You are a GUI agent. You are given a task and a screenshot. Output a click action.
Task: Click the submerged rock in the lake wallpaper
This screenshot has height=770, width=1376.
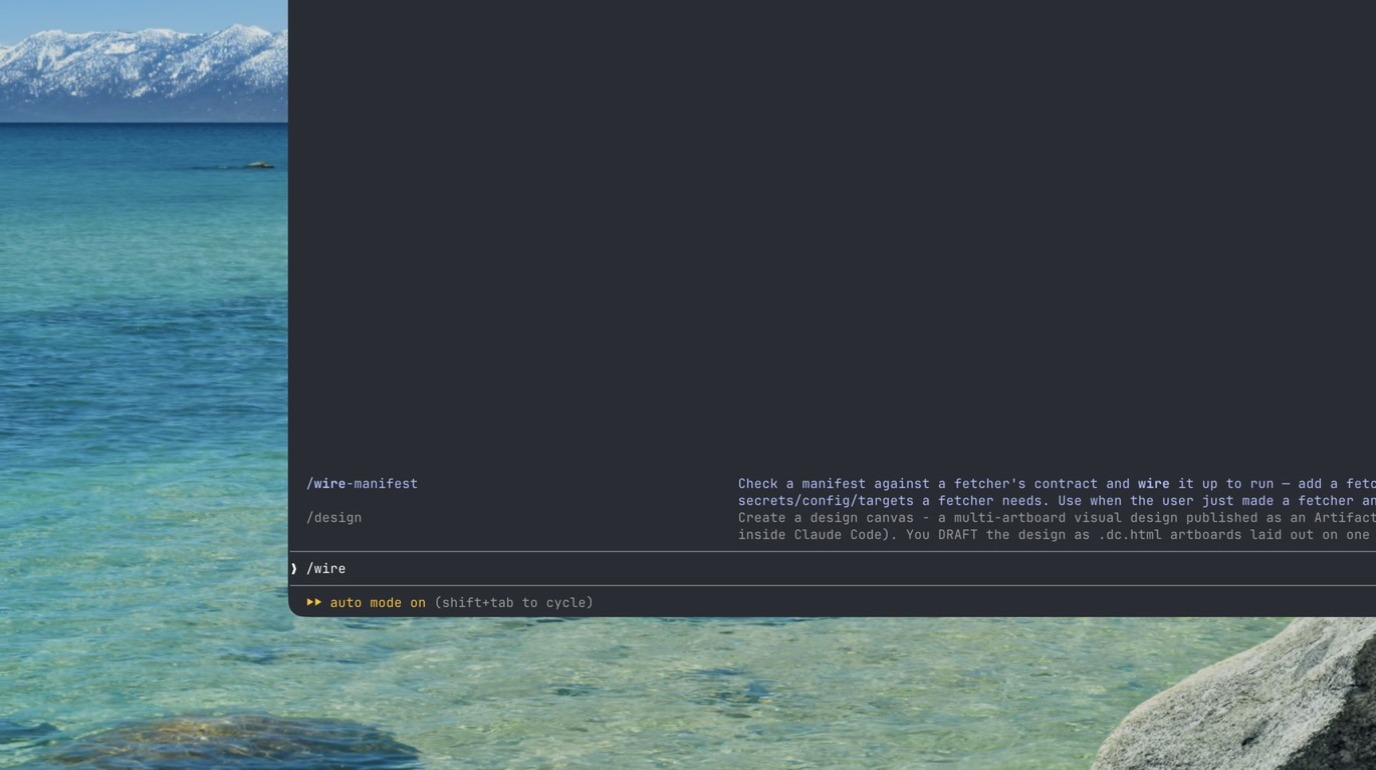click(230, 742)
